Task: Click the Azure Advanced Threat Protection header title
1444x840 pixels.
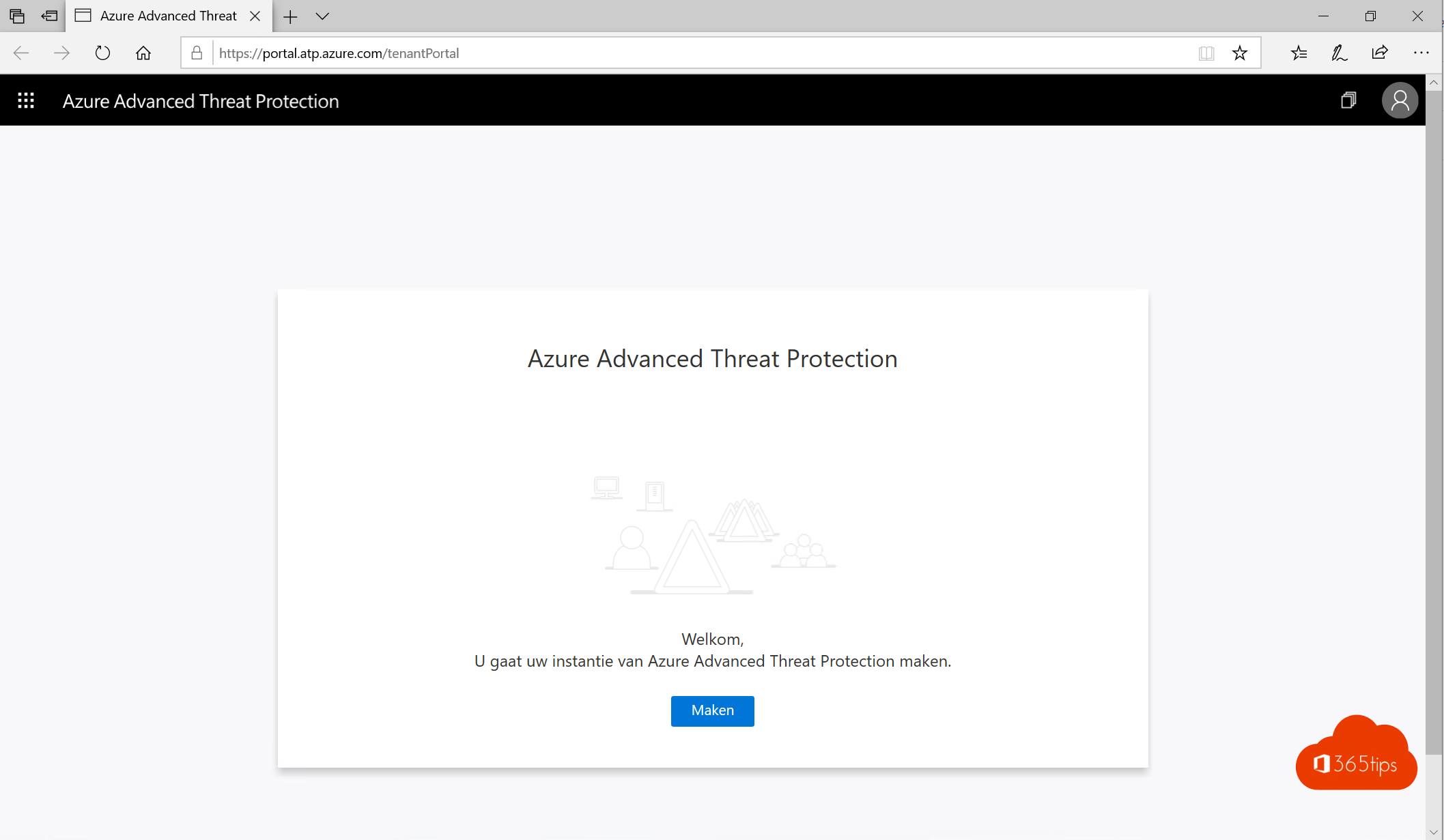Action: [x=201, y=101]
